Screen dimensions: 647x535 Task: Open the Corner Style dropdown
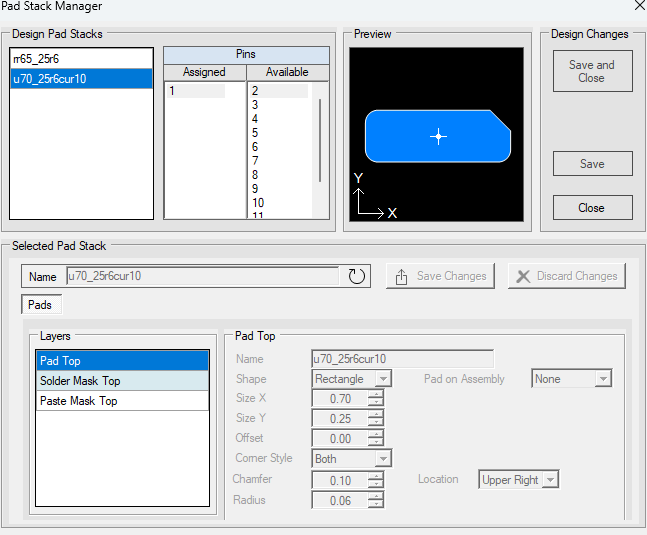382,459
